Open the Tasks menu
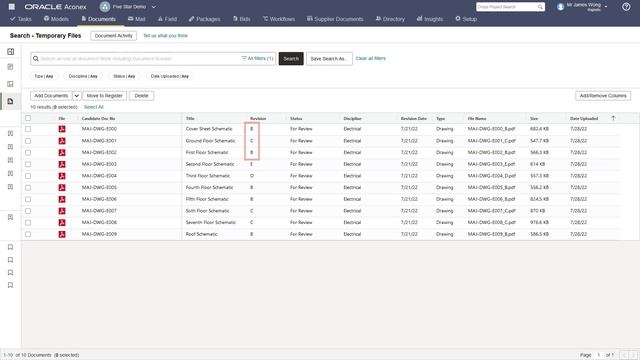The height and width of the screenshot is (360, 640). point(20,19)
